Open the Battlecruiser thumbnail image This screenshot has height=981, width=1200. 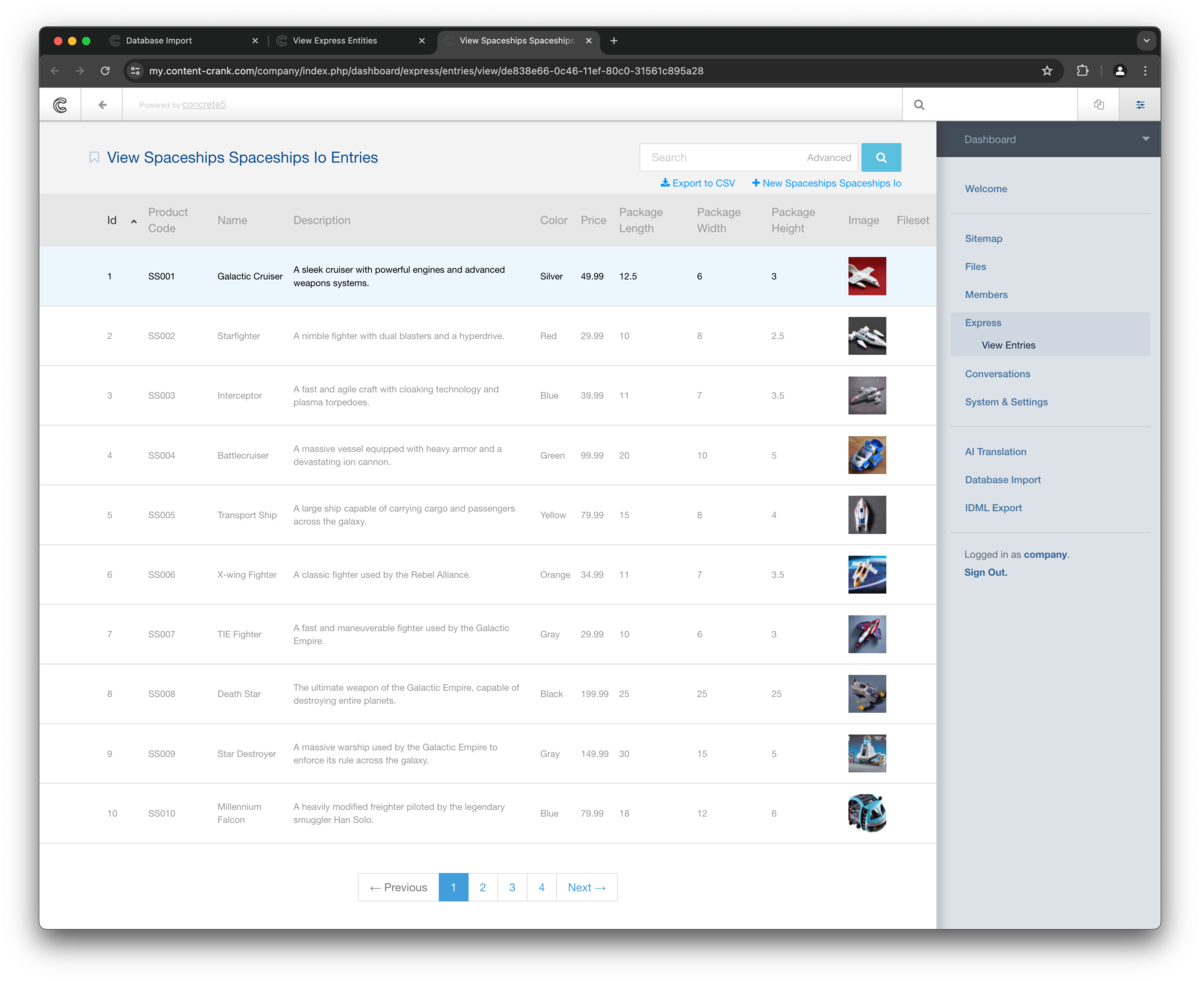867,455
